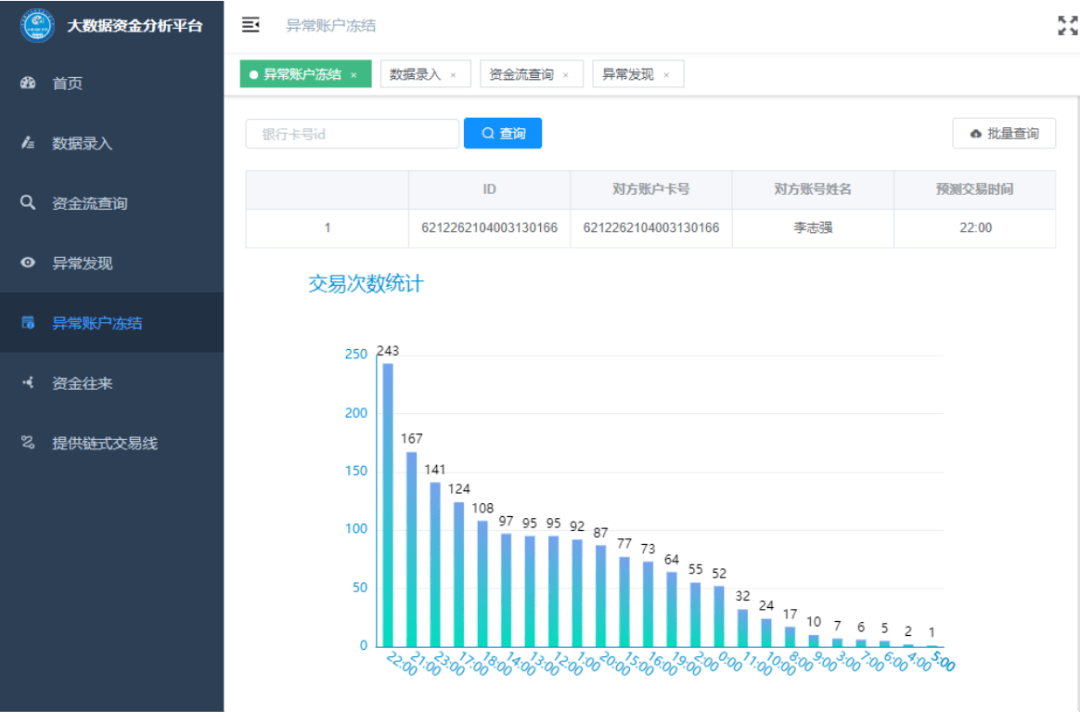Click the bar labeled 73
The image size is (1080, 712).
648,603
